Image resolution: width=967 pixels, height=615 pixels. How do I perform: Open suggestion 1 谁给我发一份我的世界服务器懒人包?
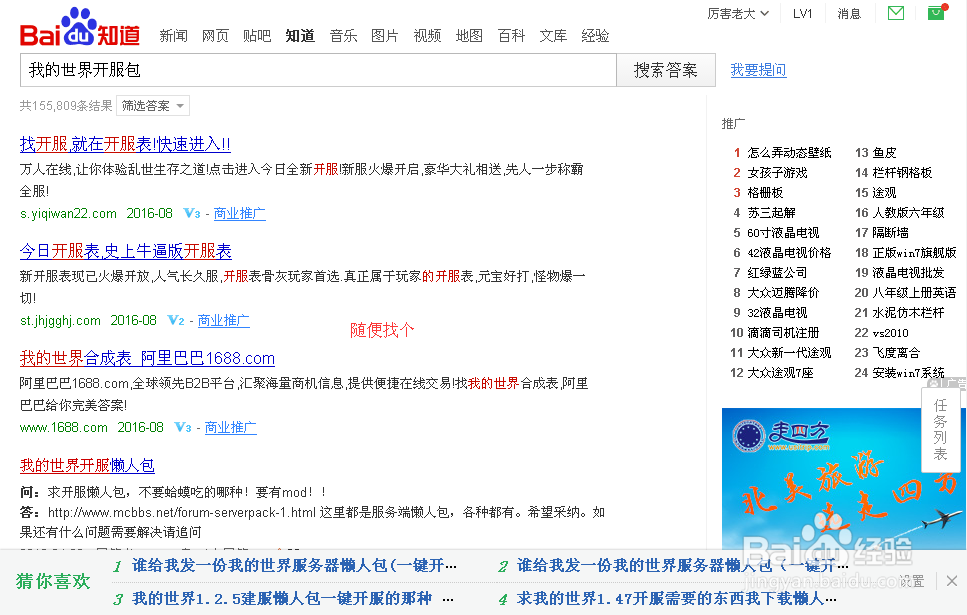point(294,566)
